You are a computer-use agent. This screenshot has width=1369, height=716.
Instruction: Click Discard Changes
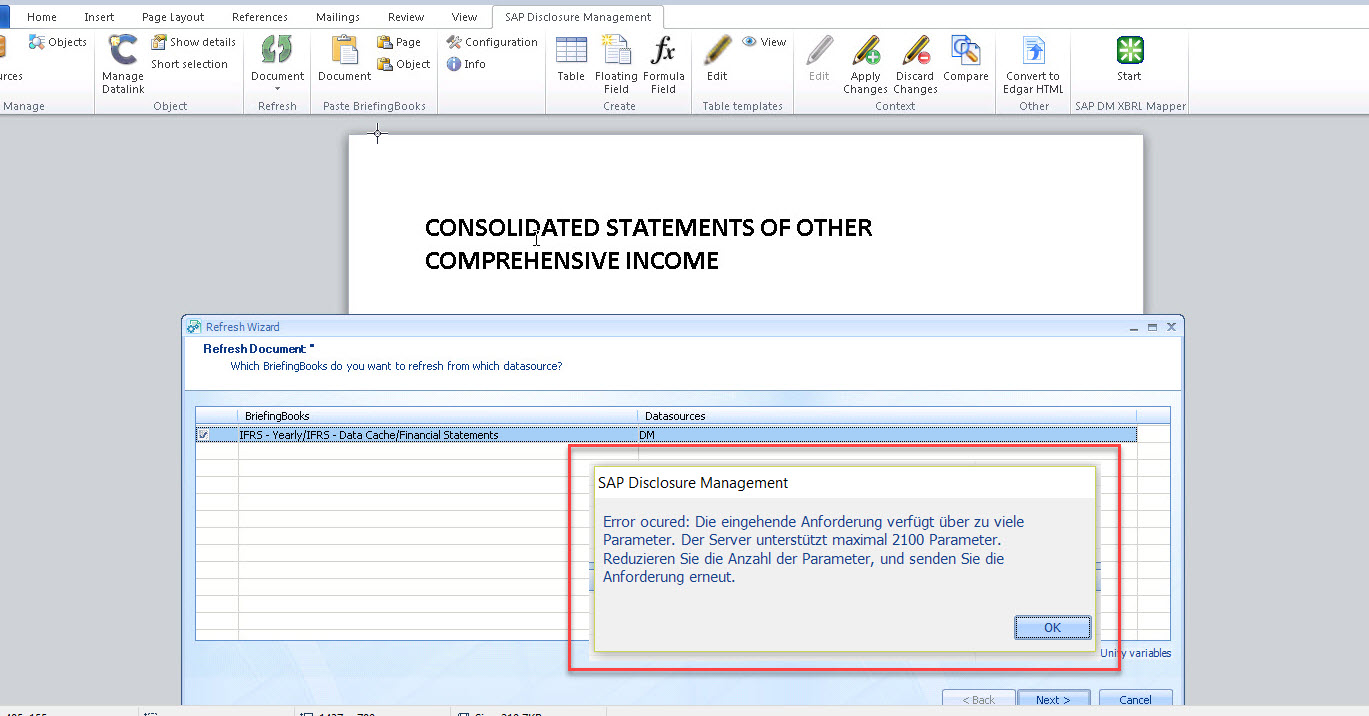click(915, 65)
